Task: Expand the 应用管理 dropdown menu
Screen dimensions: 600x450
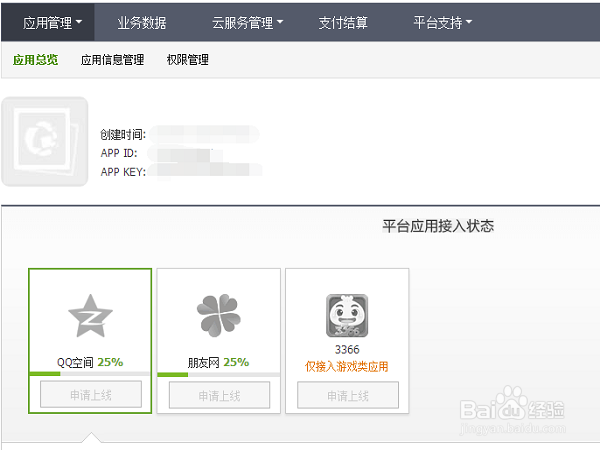Action: (x=52, y=22)
